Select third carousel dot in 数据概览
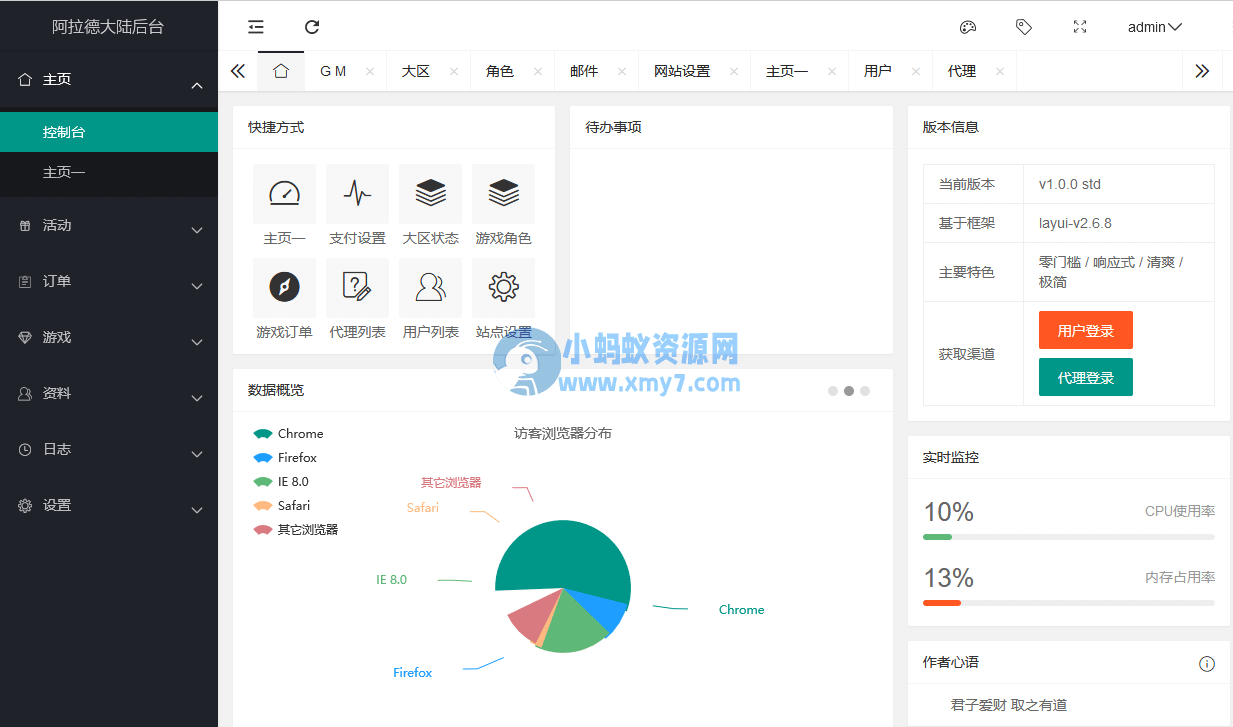 click(x=865, y=391)
